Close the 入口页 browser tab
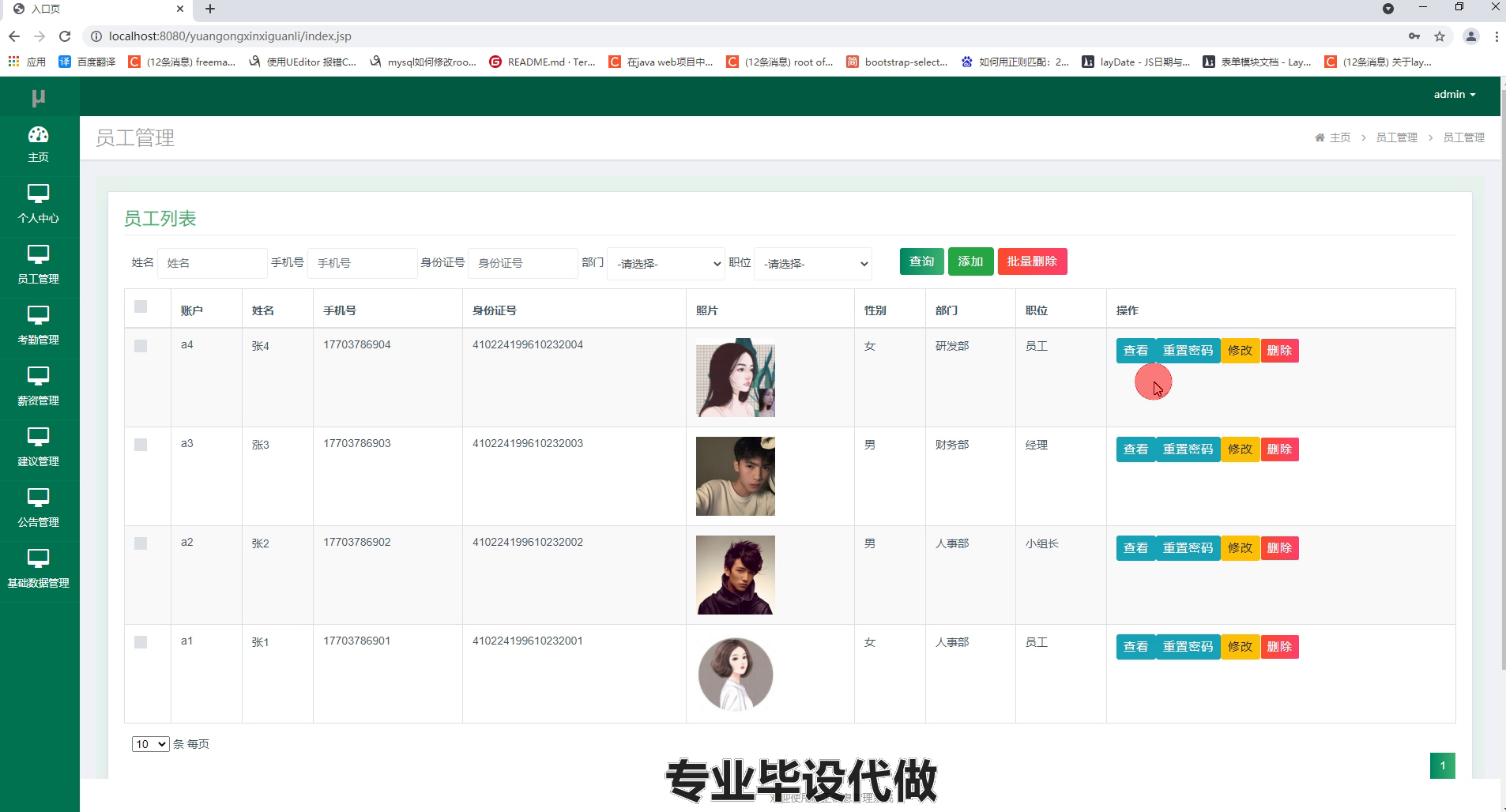The width and height of the screenshot is (1506, 812). click(180, 9)
